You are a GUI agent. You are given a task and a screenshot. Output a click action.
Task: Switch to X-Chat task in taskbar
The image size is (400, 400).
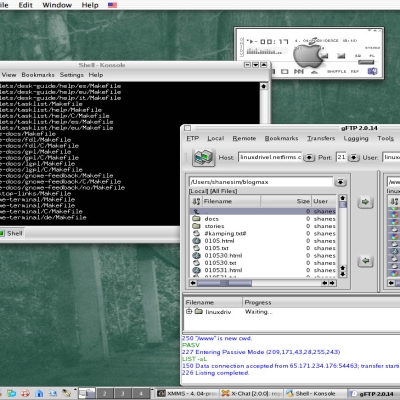point(252,394)
